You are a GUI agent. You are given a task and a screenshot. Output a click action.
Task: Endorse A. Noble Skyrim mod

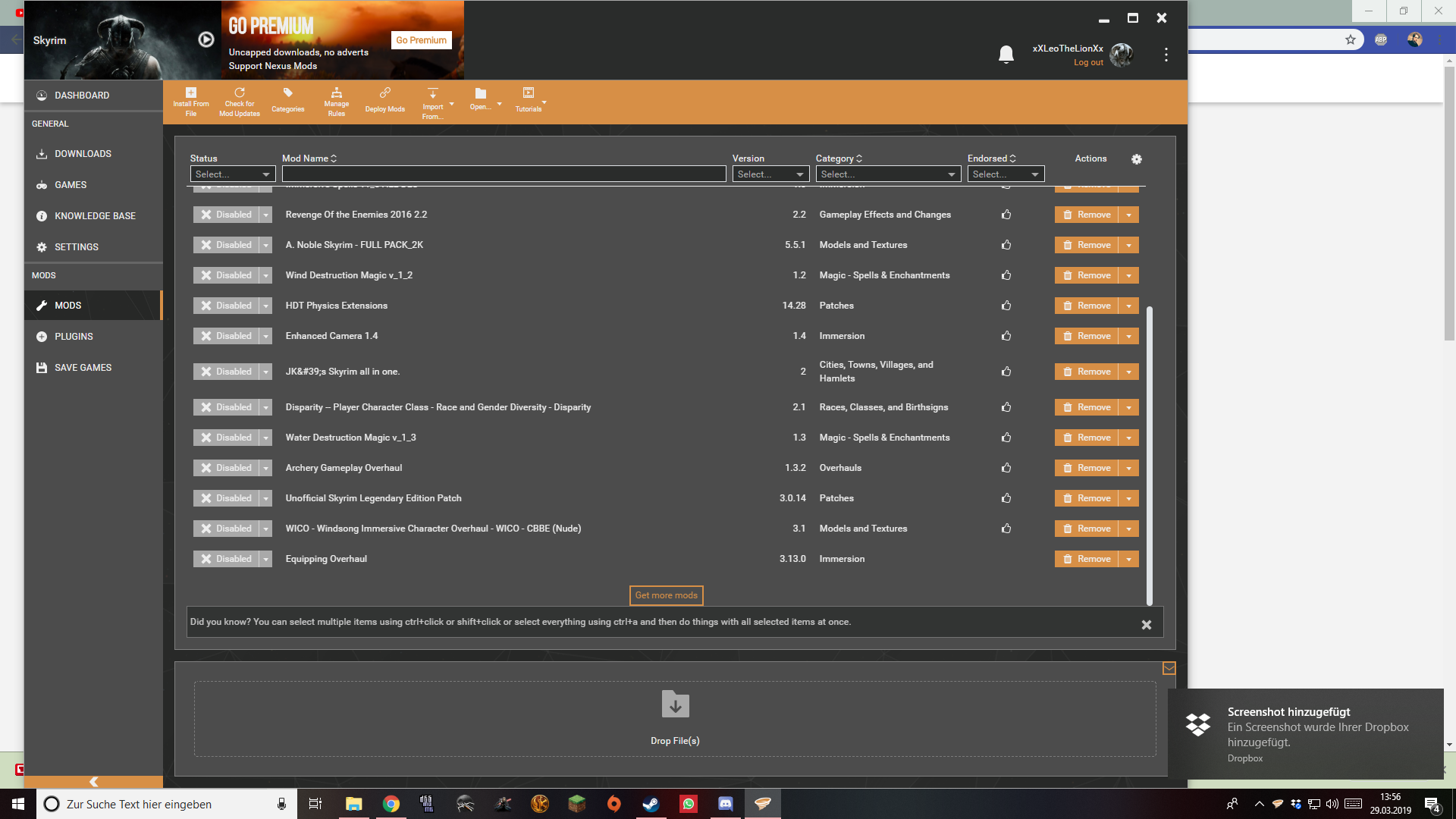[1006, 245]
